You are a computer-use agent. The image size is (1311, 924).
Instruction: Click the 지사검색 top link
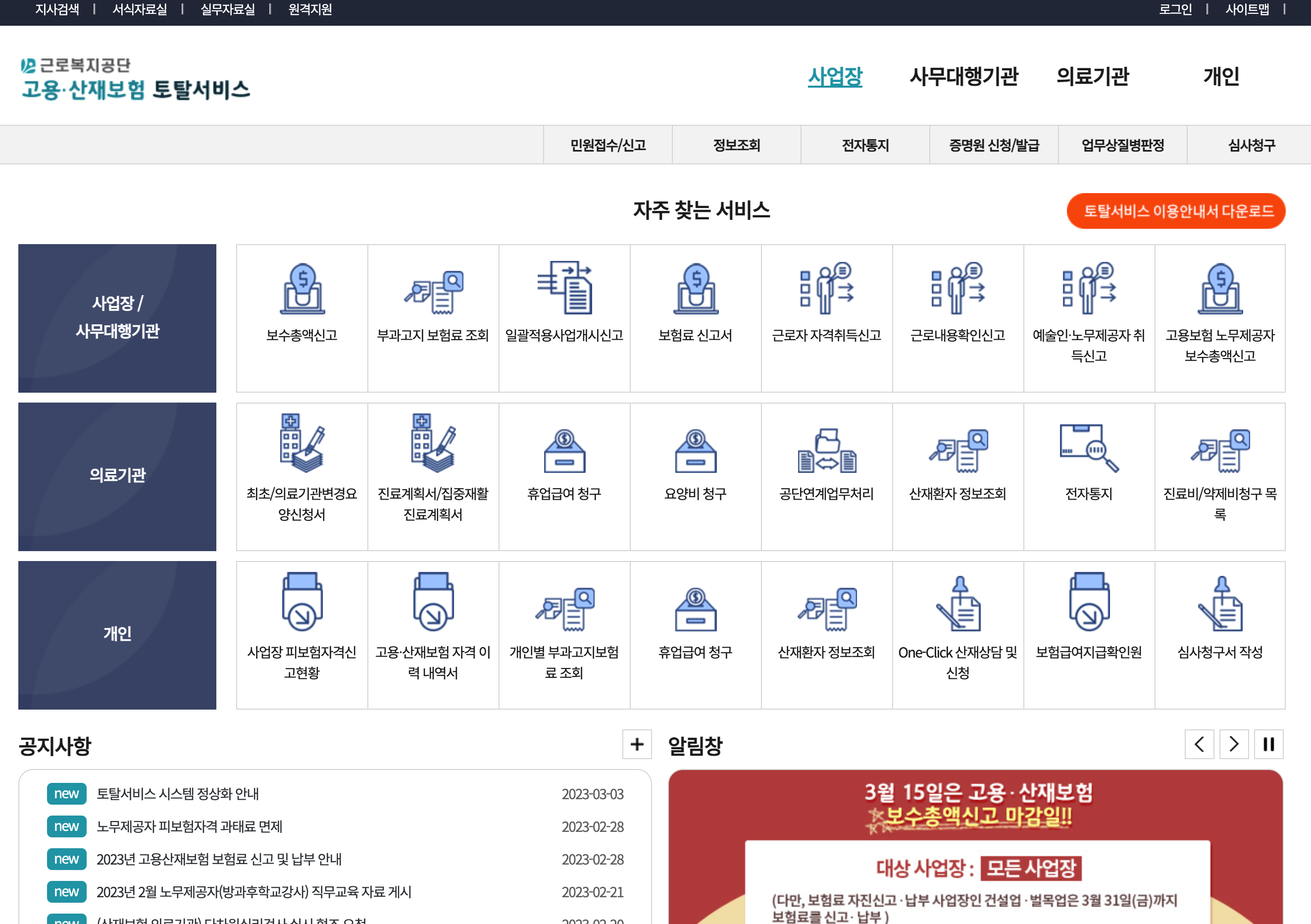pyautogui.click(x=57, y=9)
